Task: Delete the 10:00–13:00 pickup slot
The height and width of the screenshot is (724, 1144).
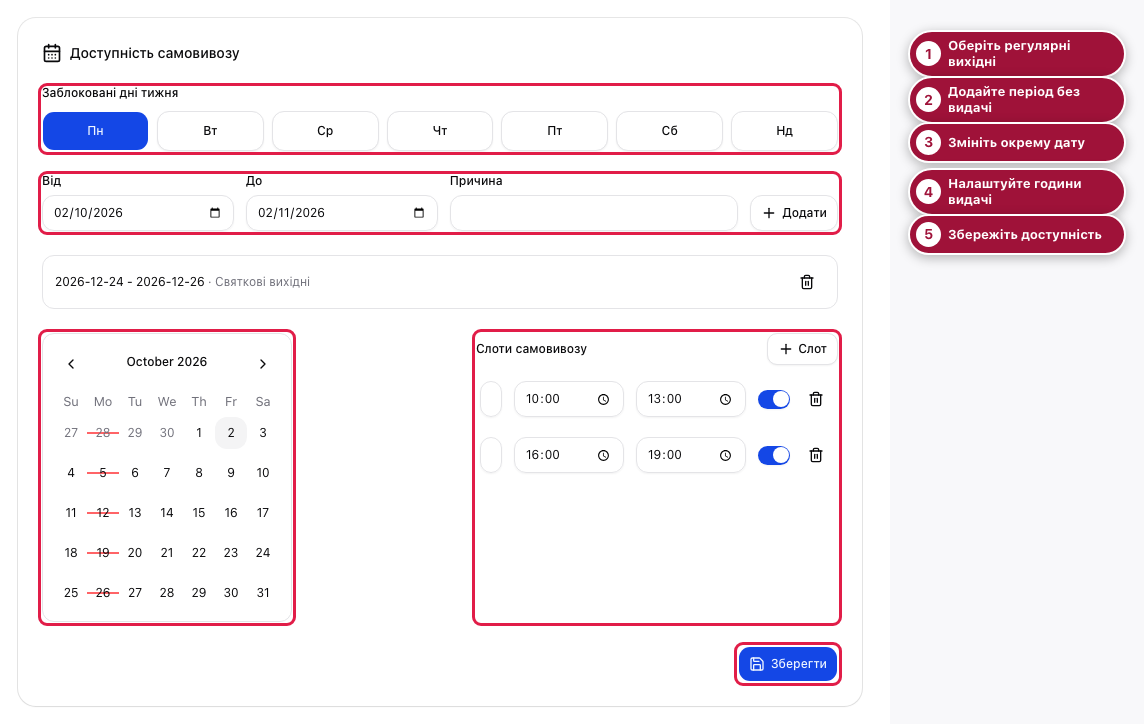Action: [816, 399]
